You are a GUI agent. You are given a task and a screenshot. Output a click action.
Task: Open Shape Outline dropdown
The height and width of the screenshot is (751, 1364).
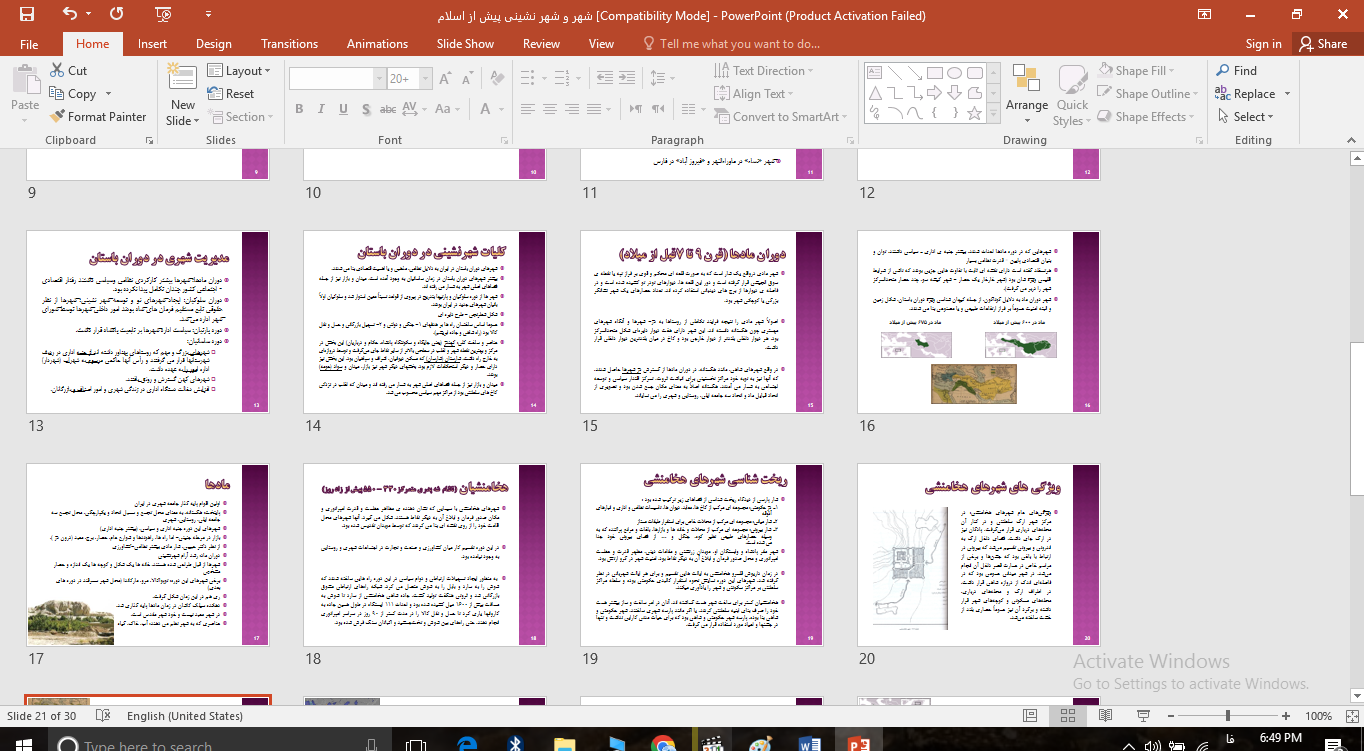pyautogui.click(x=1147, y=94)
